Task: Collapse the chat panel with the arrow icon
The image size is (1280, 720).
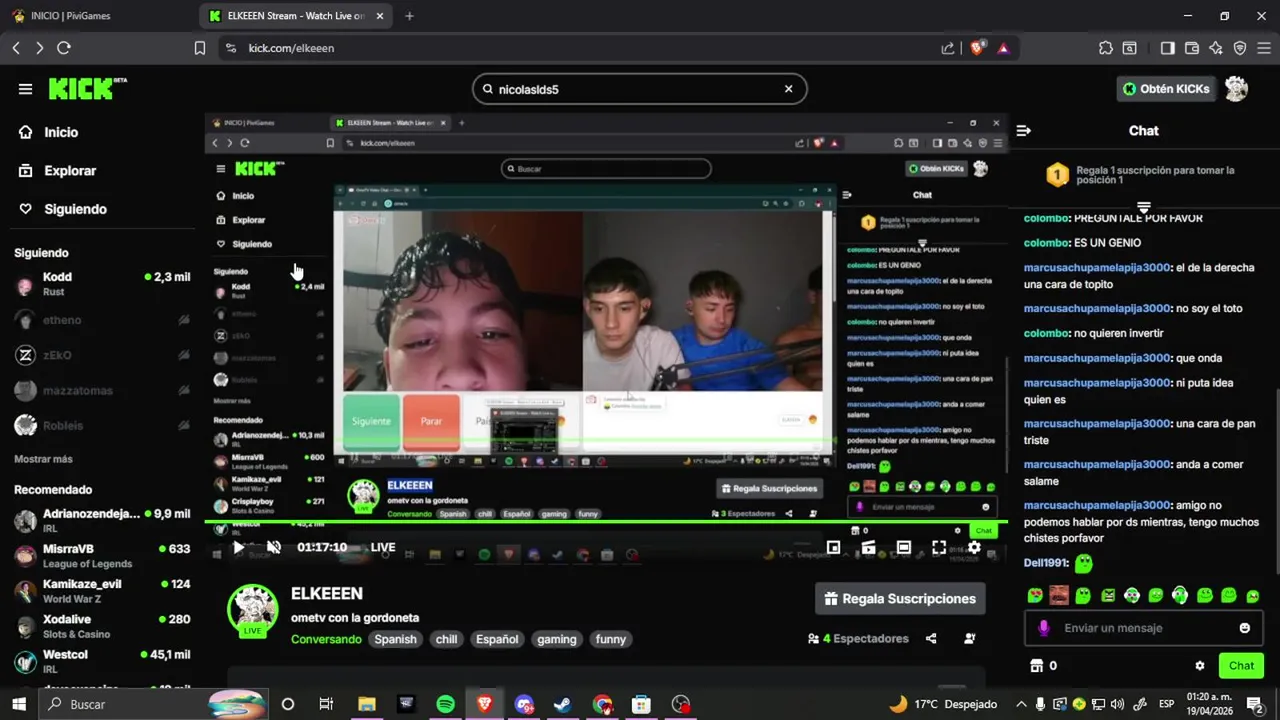Action: (1023, 131)
